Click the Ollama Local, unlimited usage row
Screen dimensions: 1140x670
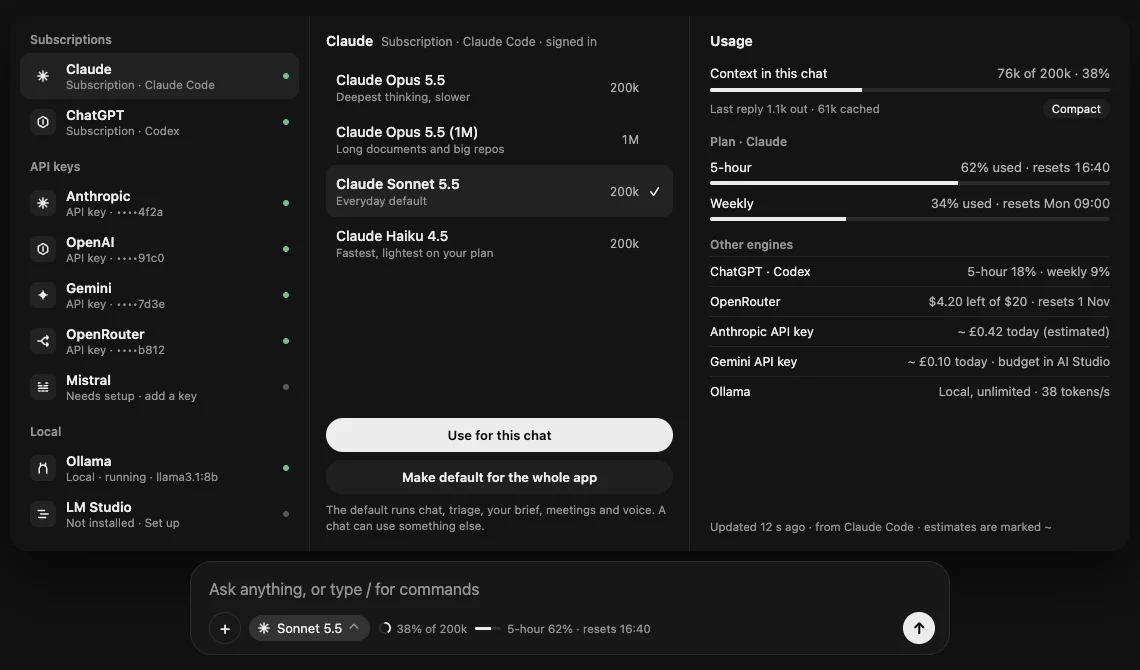click(910, 392)
